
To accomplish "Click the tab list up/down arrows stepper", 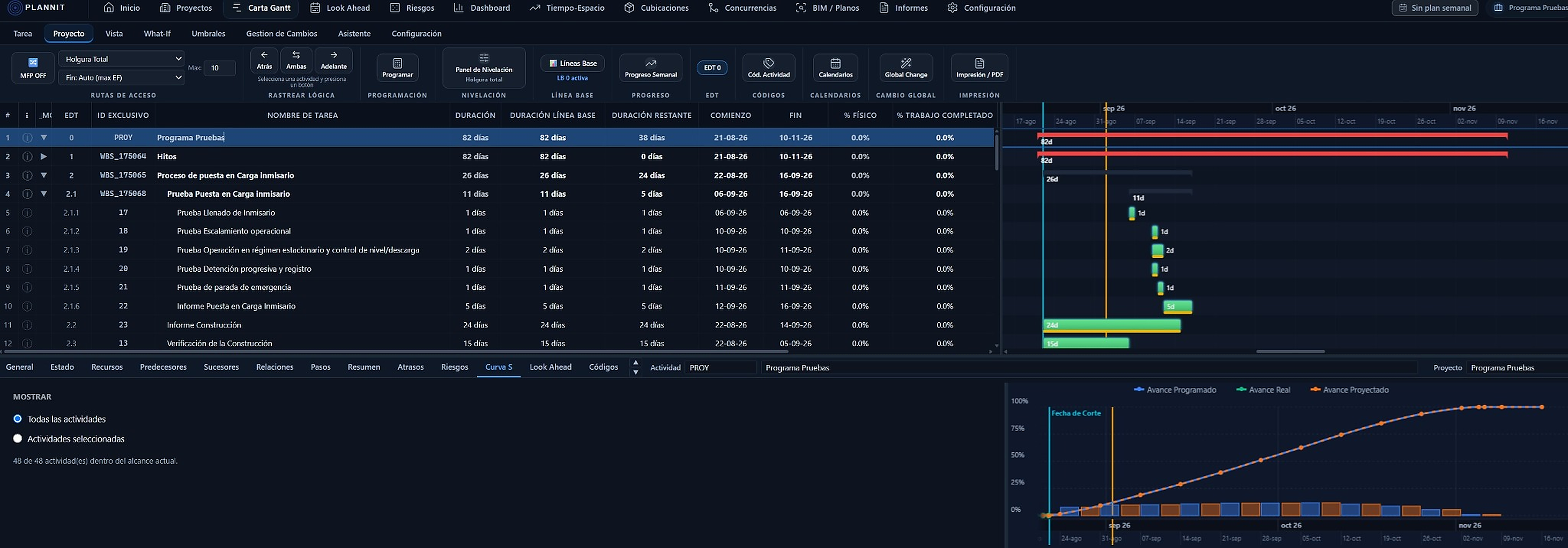I will coord(635,367).
